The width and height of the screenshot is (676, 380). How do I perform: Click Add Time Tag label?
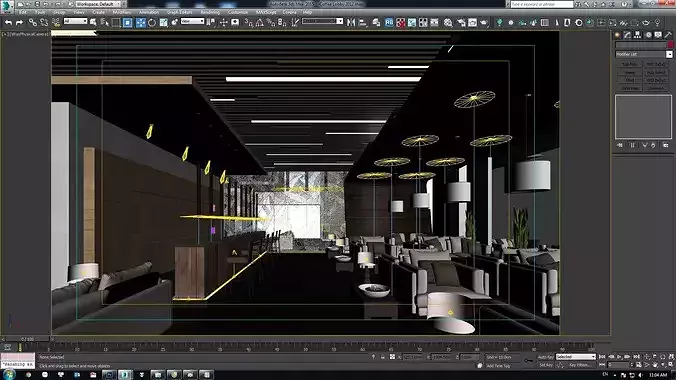[x=498, y=366]
